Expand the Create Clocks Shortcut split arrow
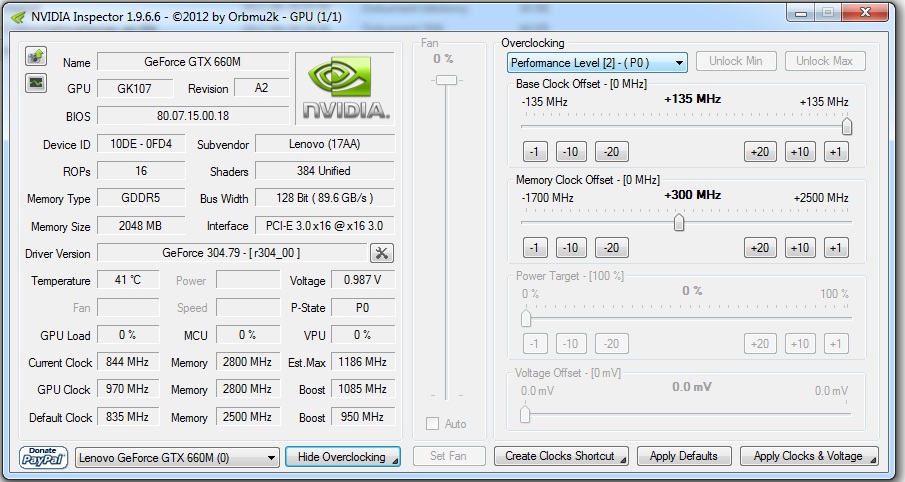This screenshot has height=482, width=905. (625, 461)
